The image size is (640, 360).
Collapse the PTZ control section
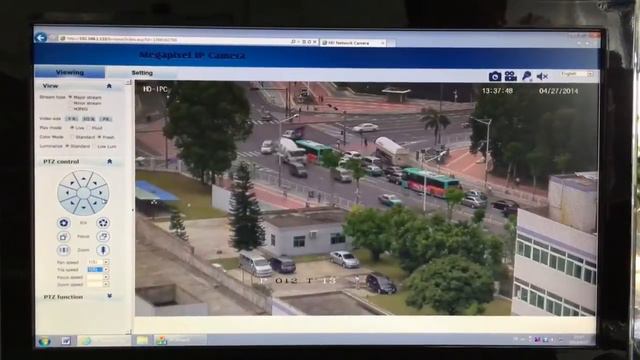coord(109,162)
